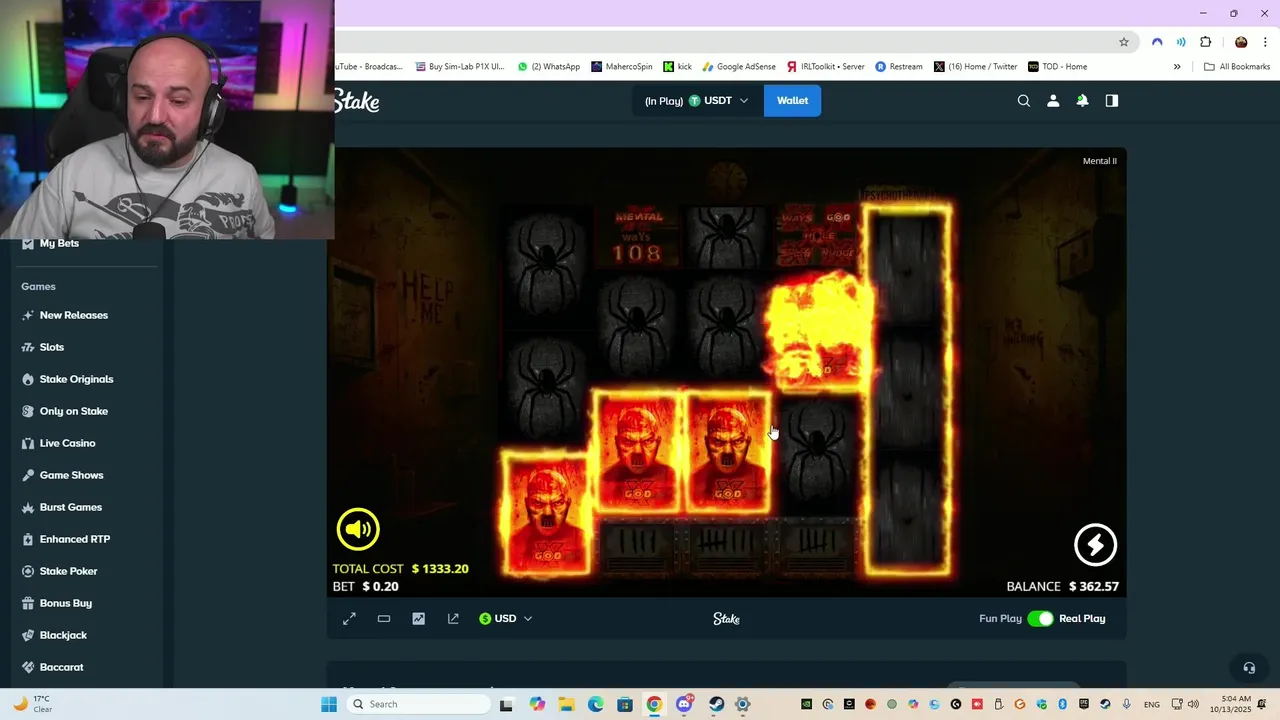This screenshot has height=720, width=1280.
Task: Toggle the chat side panel icon
Action: 1111,101
